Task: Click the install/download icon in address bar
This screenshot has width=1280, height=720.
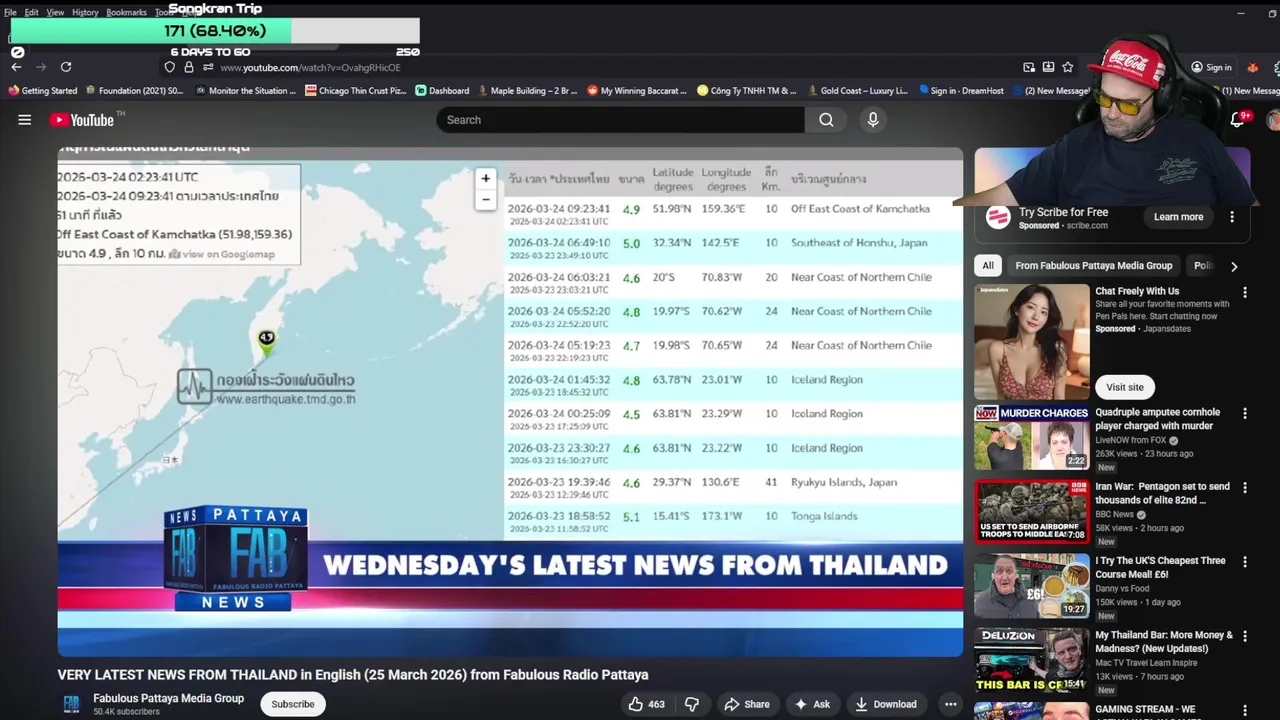Action: (1048, 67)
